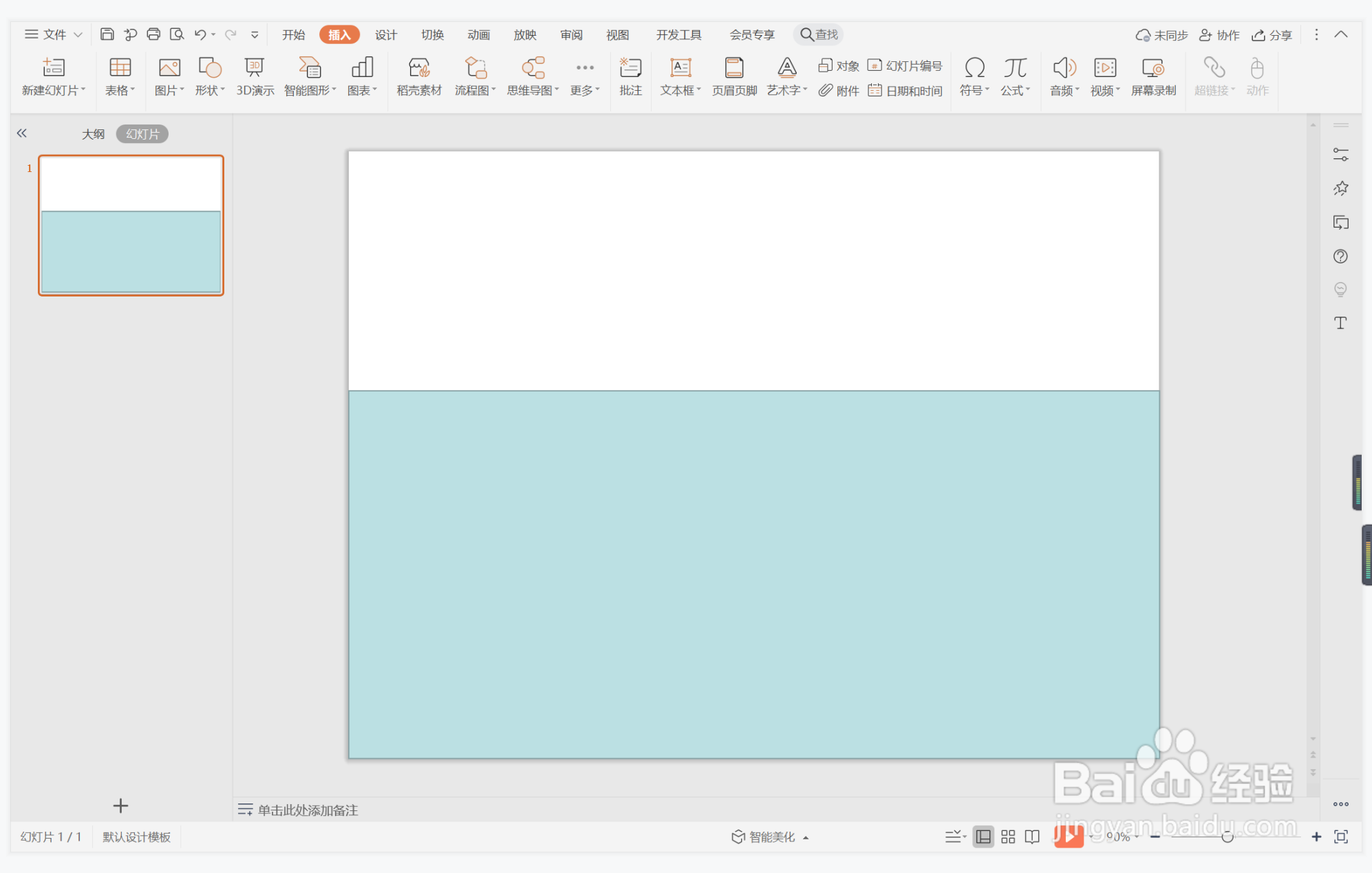Image resolution: width=1372 pixels, height=873 pixels.
Task: Click the 3D演示 presentation icon
Action: click(x=255, y=76)
